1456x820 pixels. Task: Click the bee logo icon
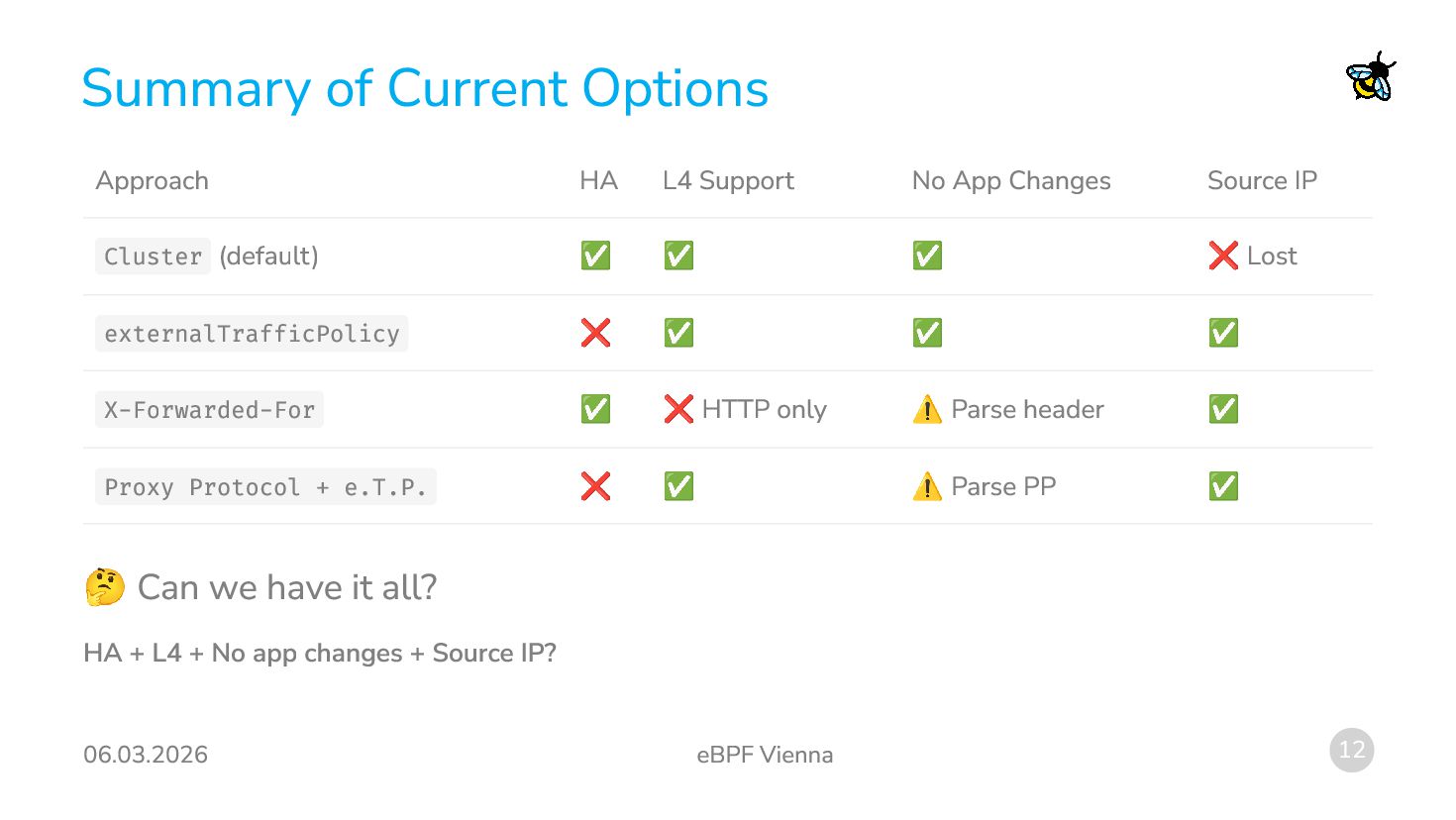click(x=1371, y=77)
